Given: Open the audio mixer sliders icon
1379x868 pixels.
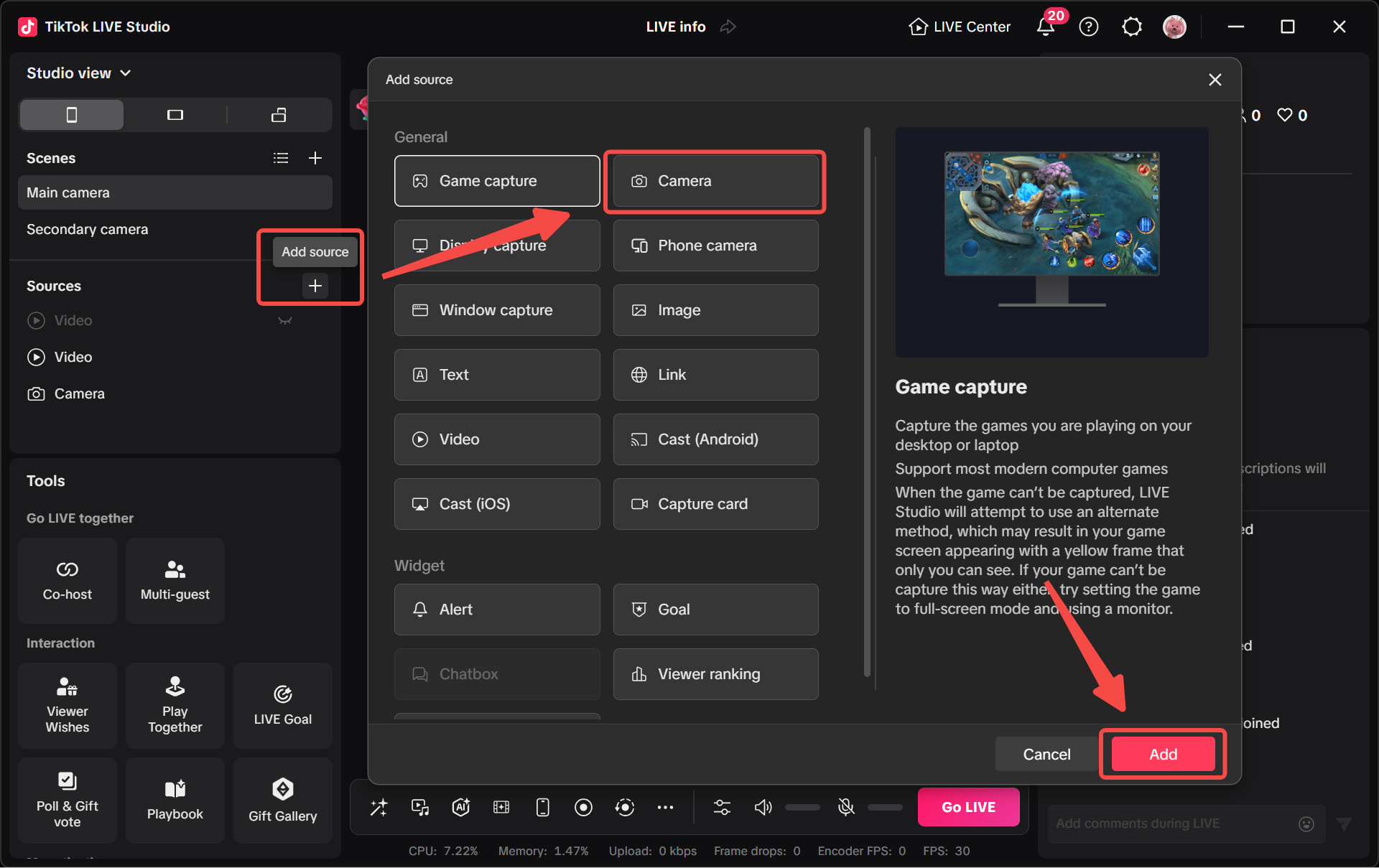Looking at the screenshot, I should (723, 807).
